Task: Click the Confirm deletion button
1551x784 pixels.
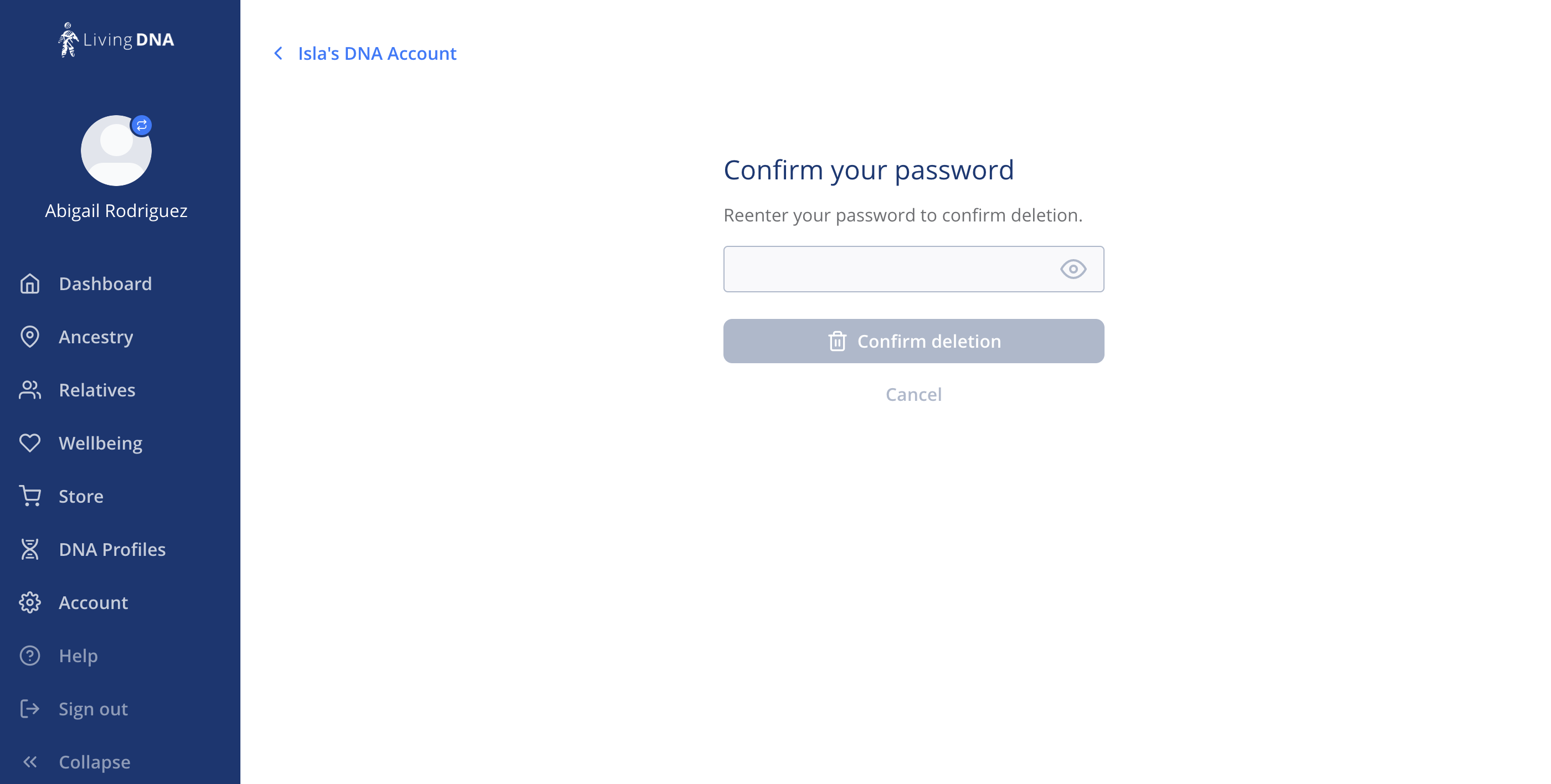Action: point(913,341)
